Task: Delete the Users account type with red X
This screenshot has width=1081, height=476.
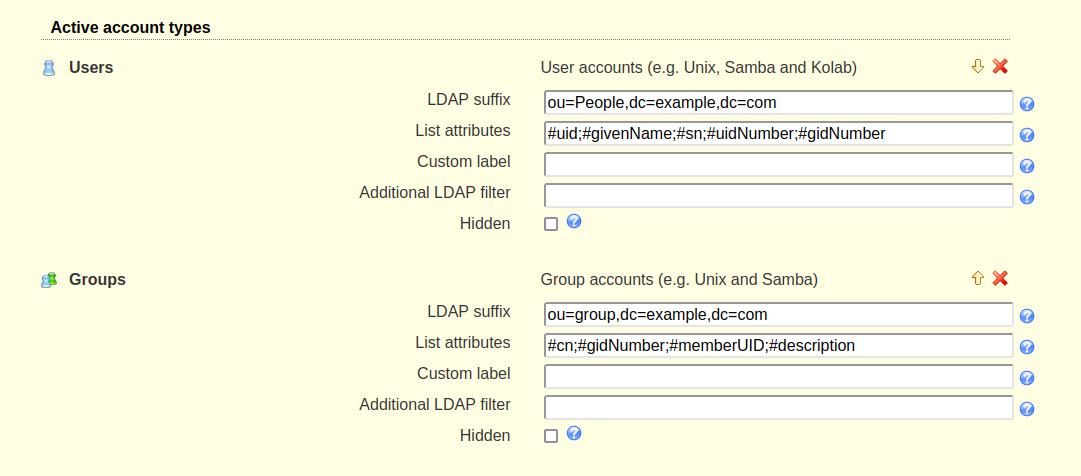Action: tap(1000, 67)
